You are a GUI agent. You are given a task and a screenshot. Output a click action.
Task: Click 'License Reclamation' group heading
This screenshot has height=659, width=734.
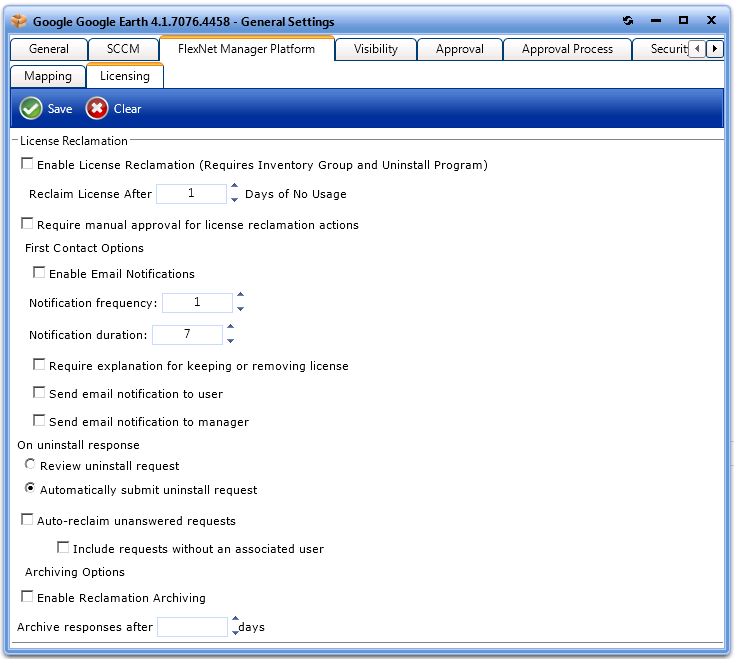[x=73, y=141]
